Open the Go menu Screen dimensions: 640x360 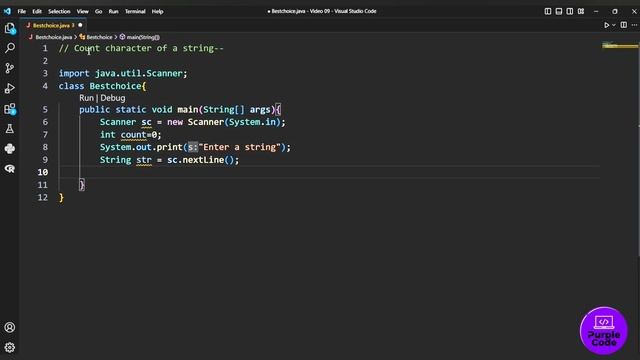(98, 11)
